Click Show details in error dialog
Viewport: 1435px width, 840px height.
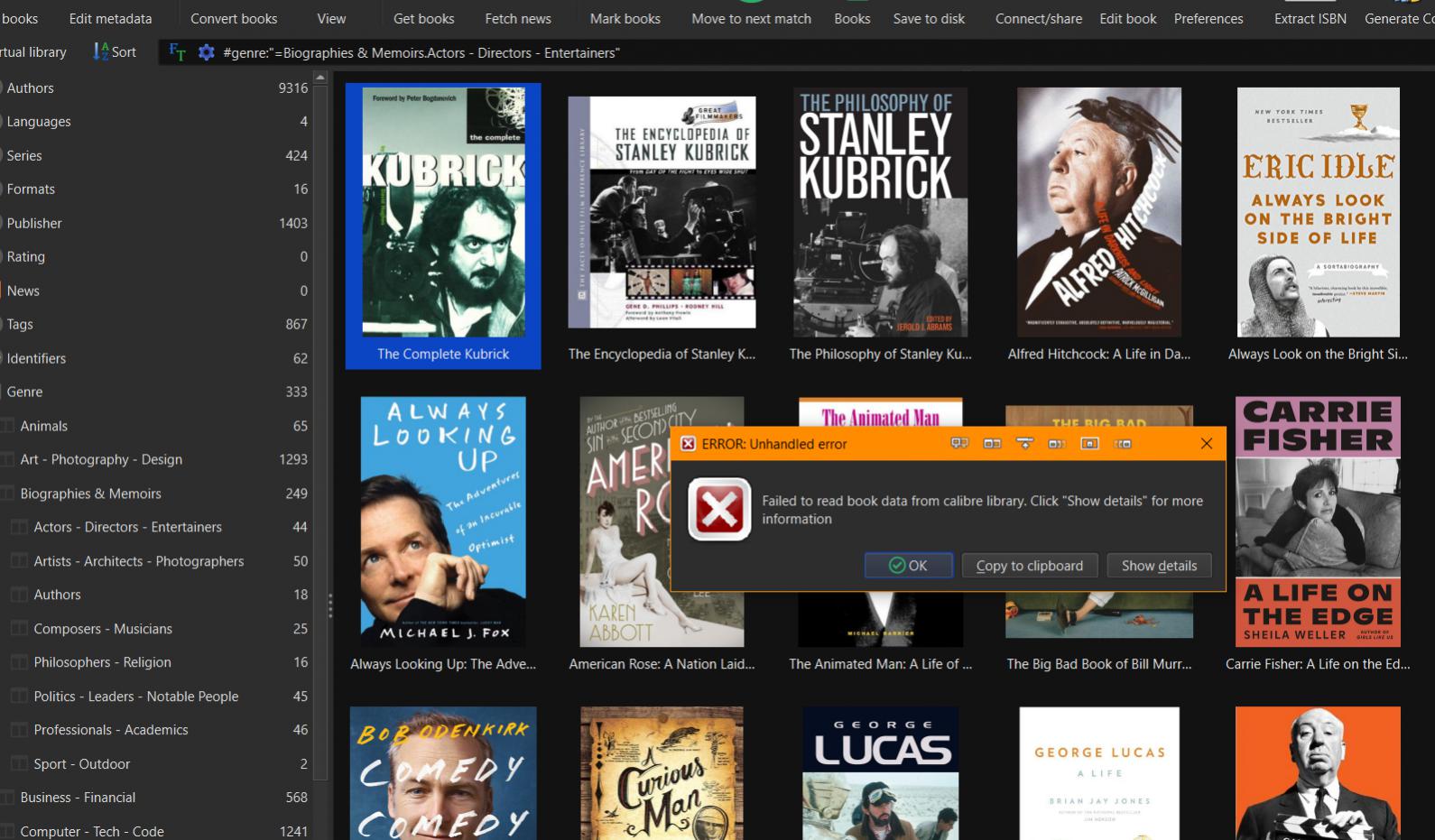[1159, 566]
